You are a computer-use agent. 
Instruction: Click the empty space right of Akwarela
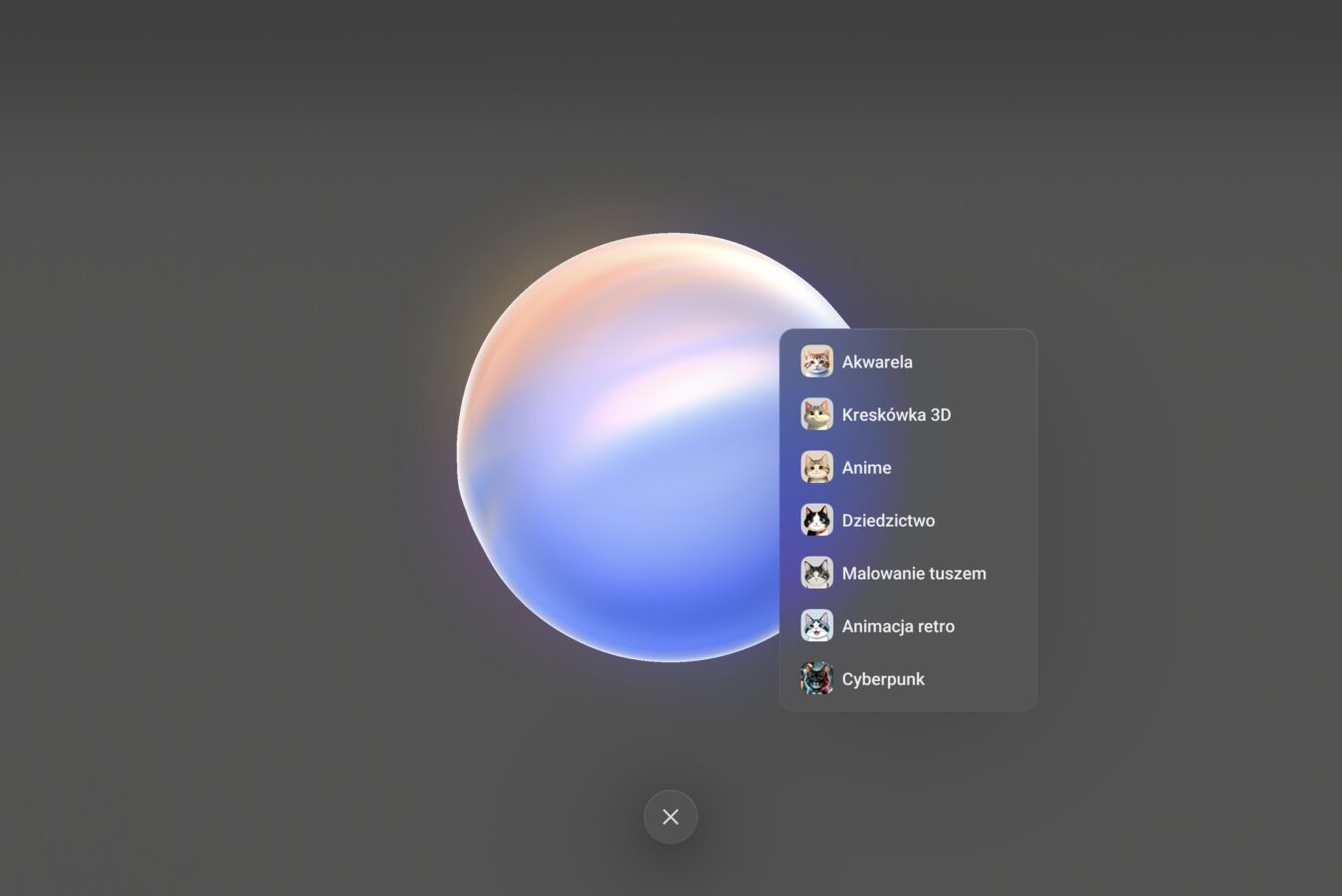981,362
